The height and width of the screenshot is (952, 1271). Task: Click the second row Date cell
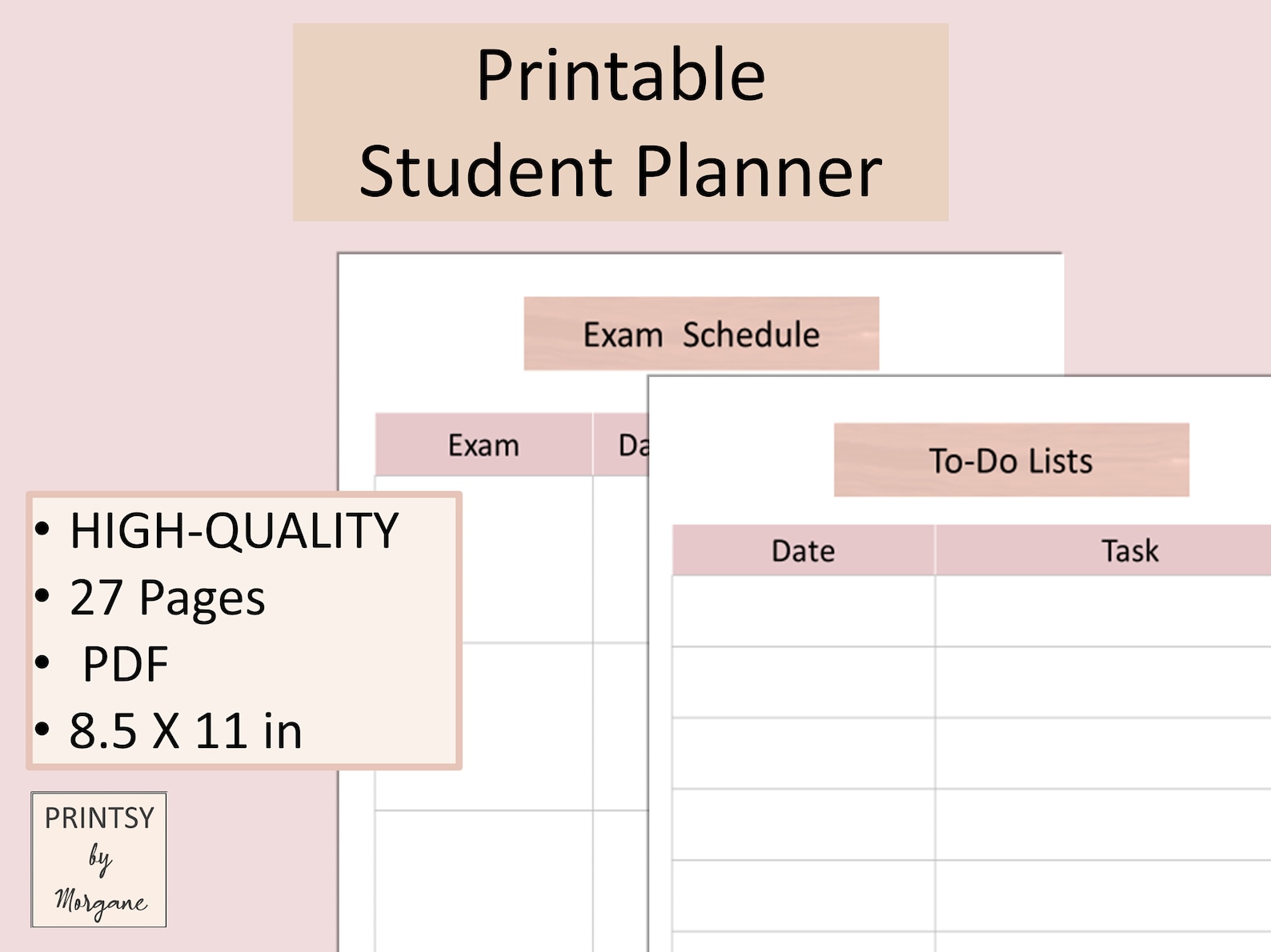pos(803,682)
